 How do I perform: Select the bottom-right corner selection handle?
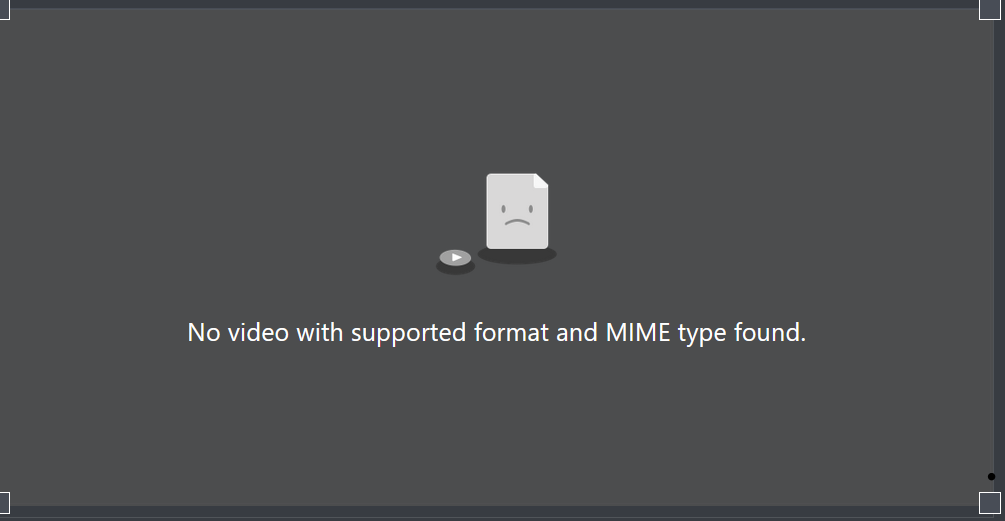click(990, 503)
